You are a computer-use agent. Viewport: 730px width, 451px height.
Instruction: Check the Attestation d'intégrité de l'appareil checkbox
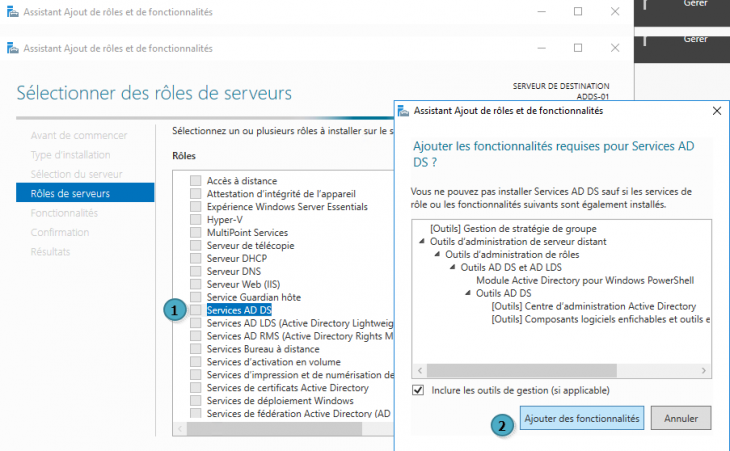(x=196, y=194)
